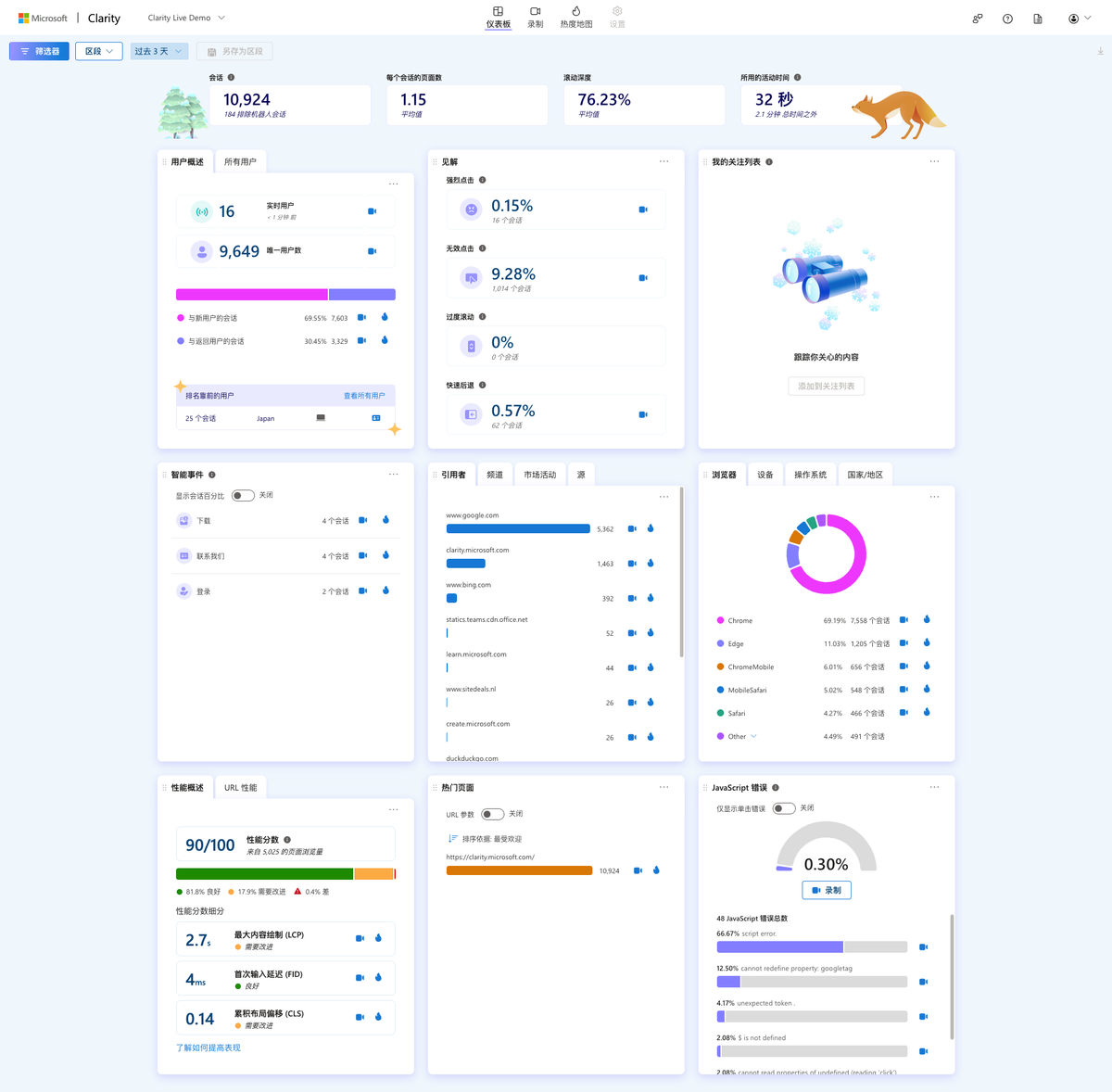Open 见解 card more options menu

pos(663,161)
